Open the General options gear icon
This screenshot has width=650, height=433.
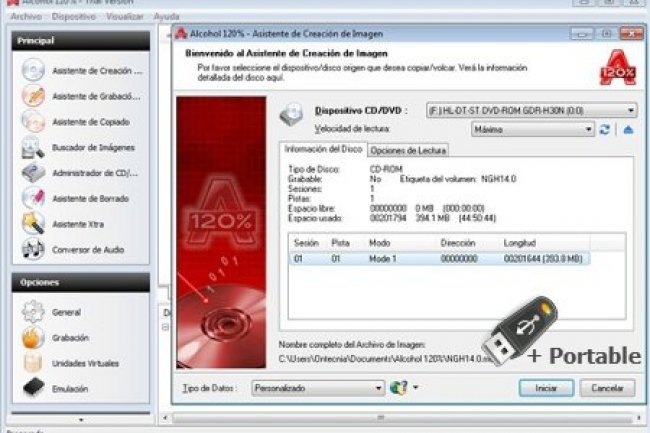click(33, 312)
